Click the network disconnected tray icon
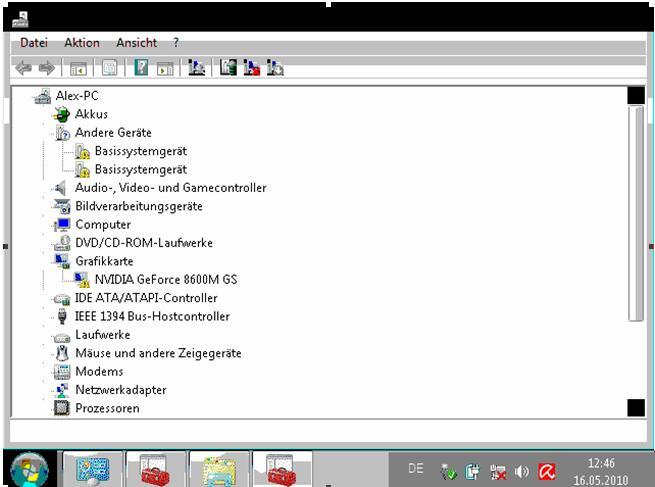Screen dimensions: 655x487 tap(498, 472)
